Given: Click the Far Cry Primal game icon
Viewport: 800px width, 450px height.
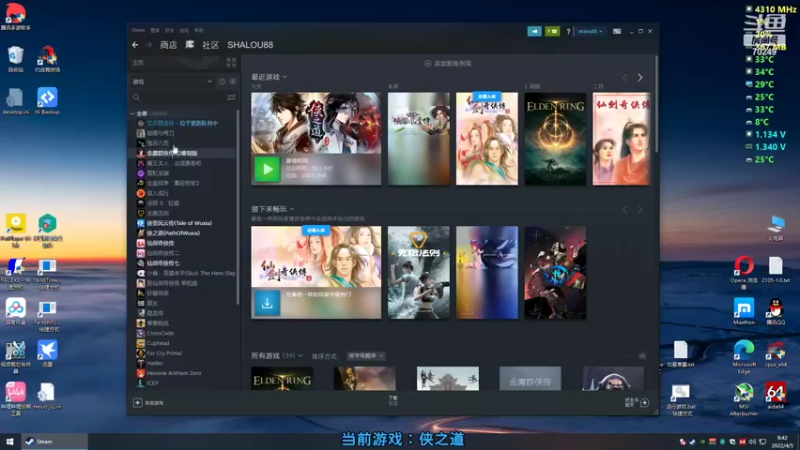Looking at the screenshot, I should tap(141, 353).
